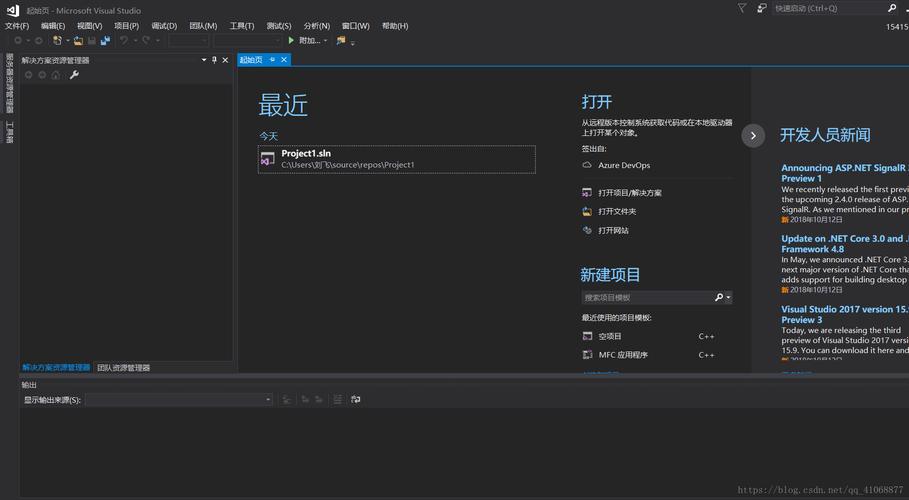Click the Save All toolbar icon

tap(106, 41)
